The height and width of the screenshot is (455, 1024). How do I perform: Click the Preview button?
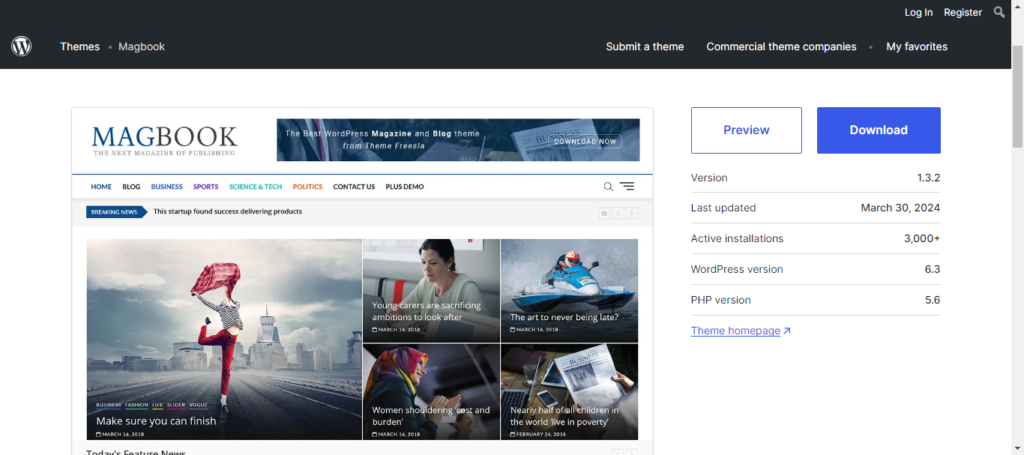(746, 130)
